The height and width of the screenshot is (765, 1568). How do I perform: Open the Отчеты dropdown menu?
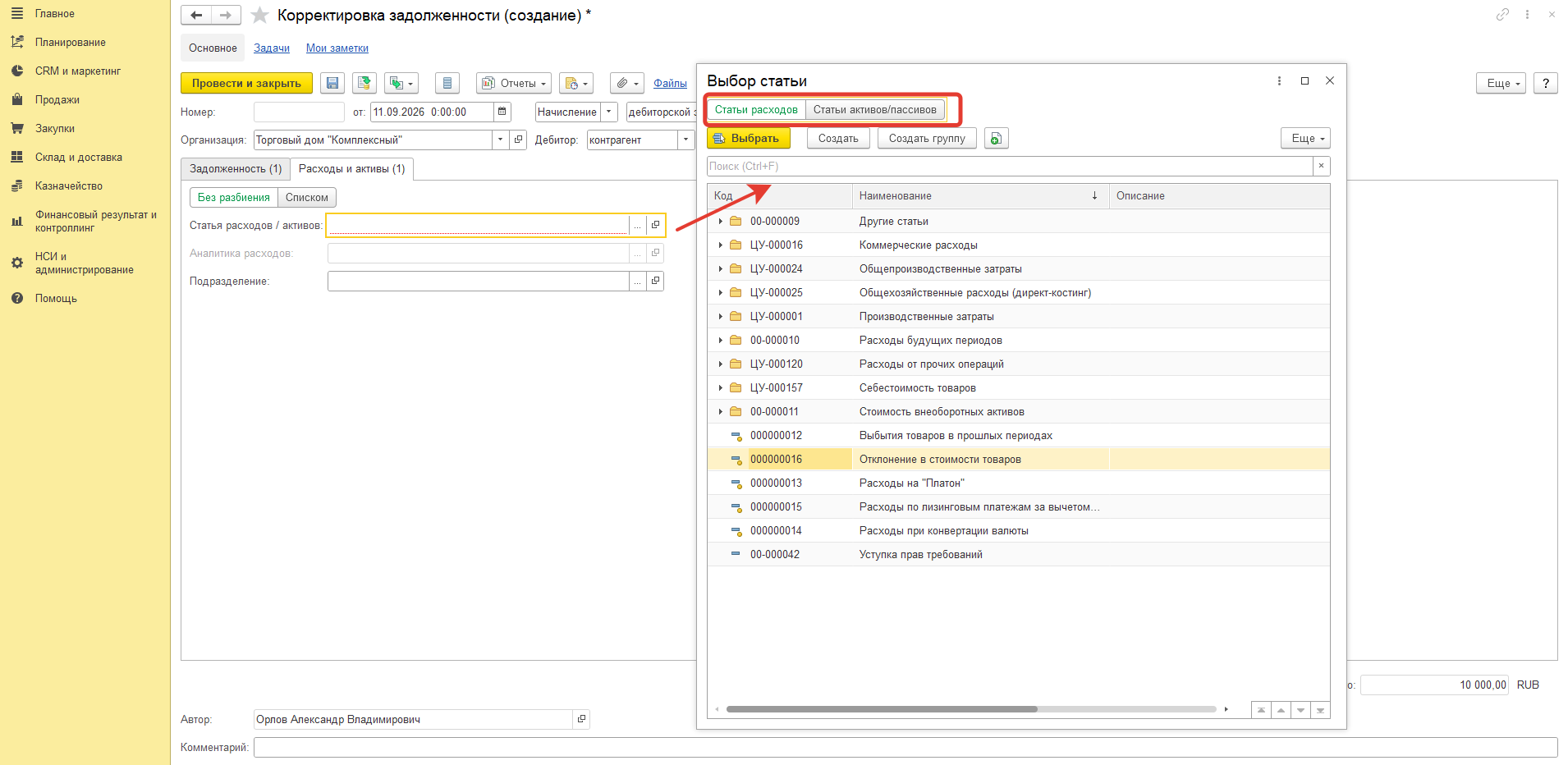click(x=514, y=83)
